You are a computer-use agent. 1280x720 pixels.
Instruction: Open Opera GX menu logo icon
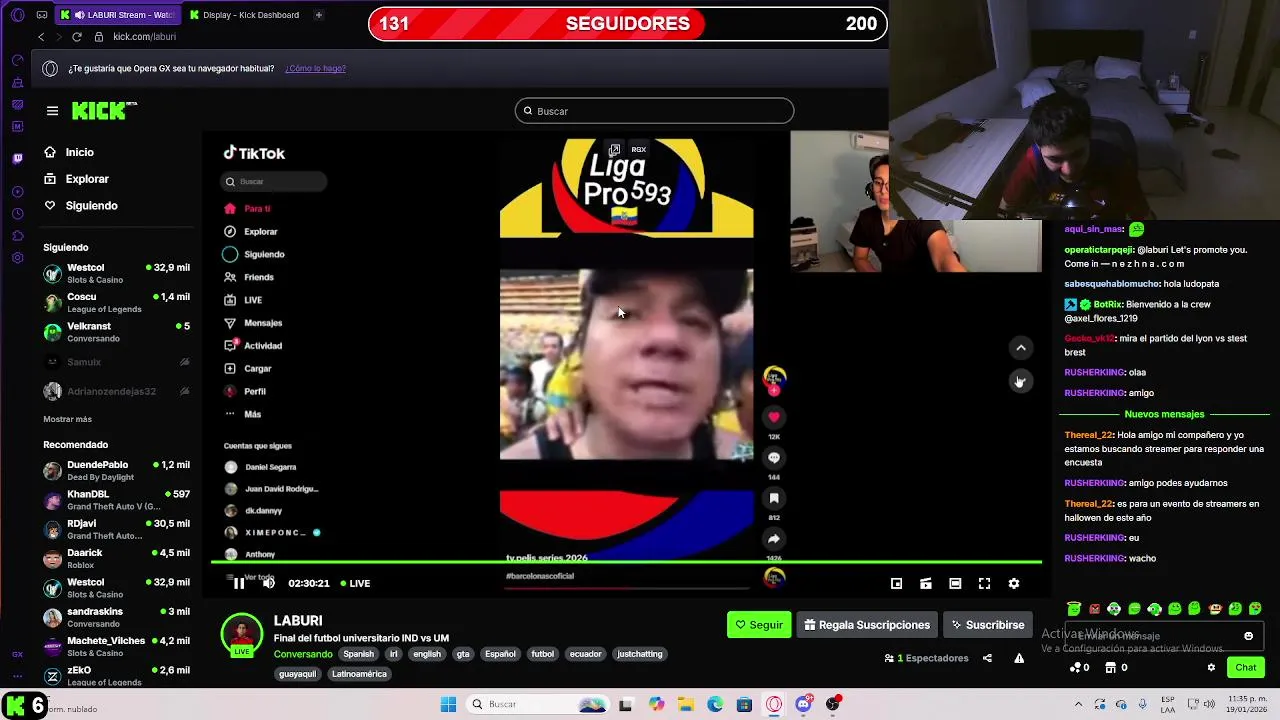[17, 15]
